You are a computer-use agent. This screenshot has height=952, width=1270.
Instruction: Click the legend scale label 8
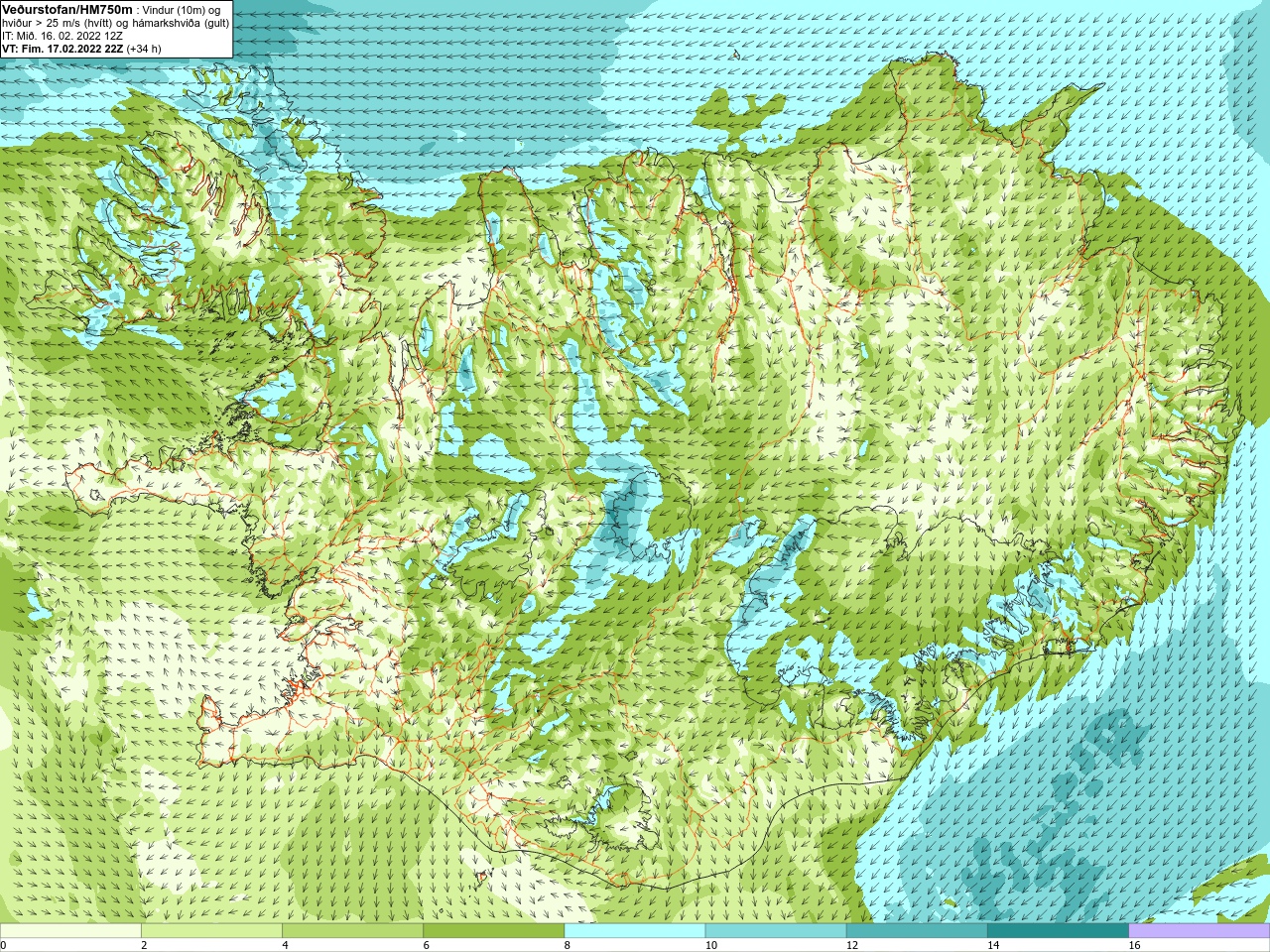tap(568, 945)
